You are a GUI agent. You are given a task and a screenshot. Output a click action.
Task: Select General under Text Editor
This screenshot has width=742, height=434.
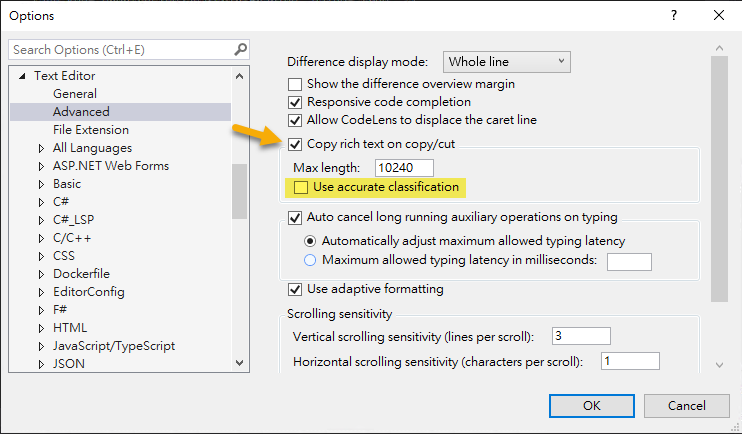coord(75,94)
